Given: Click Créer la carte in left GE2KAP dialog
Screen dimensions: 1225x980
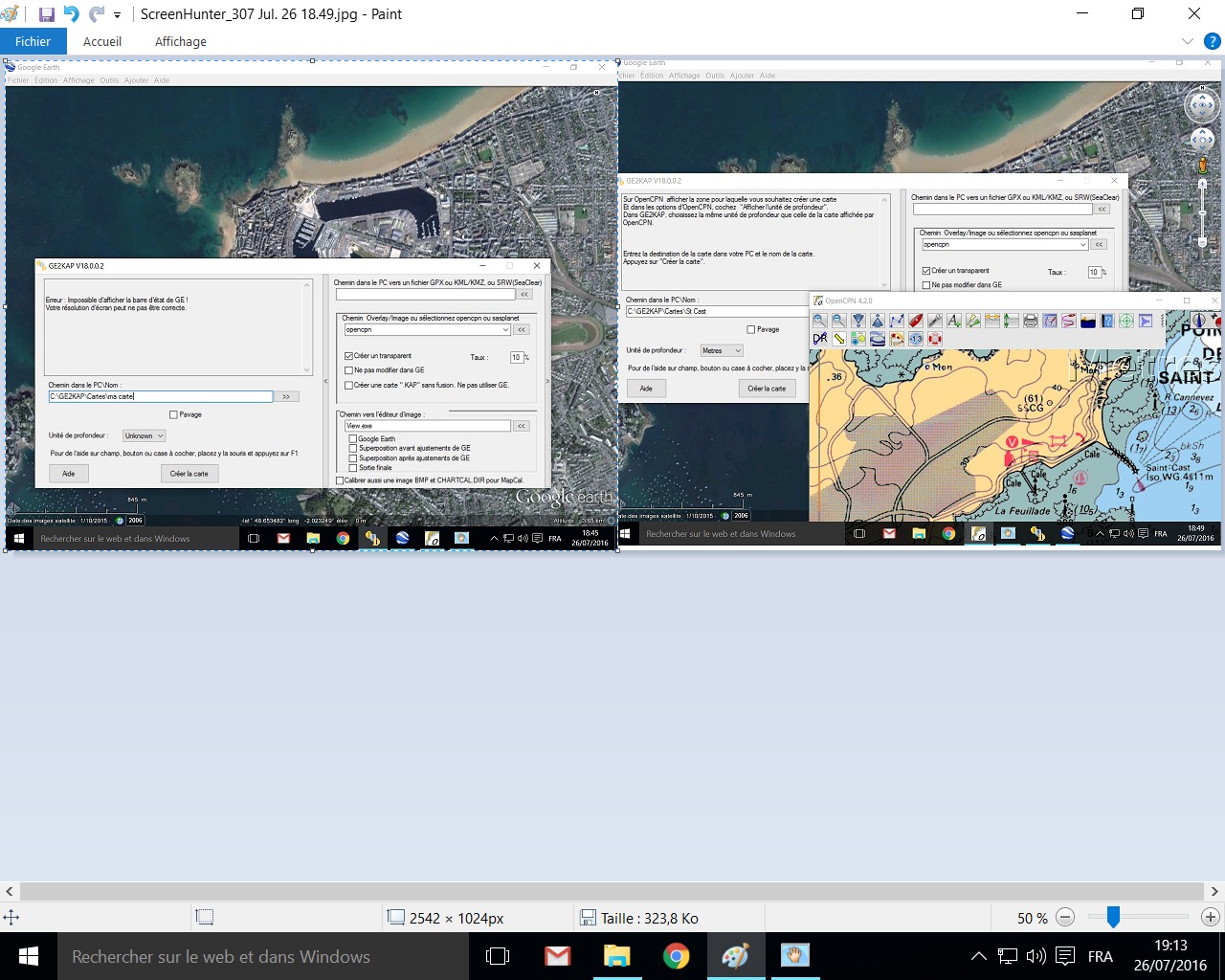Looking at the screenshot, I should [189, 474].
